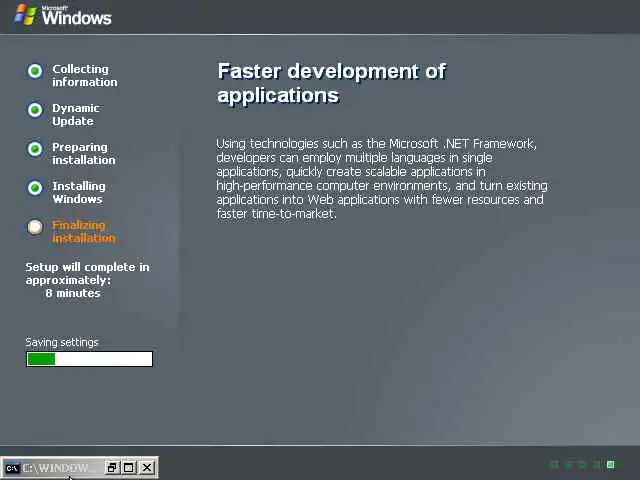This screenshot has height=480, width=640.
Task: Close the minimized command prompt window
Action: pyautogui.click(x=147, y=468)
